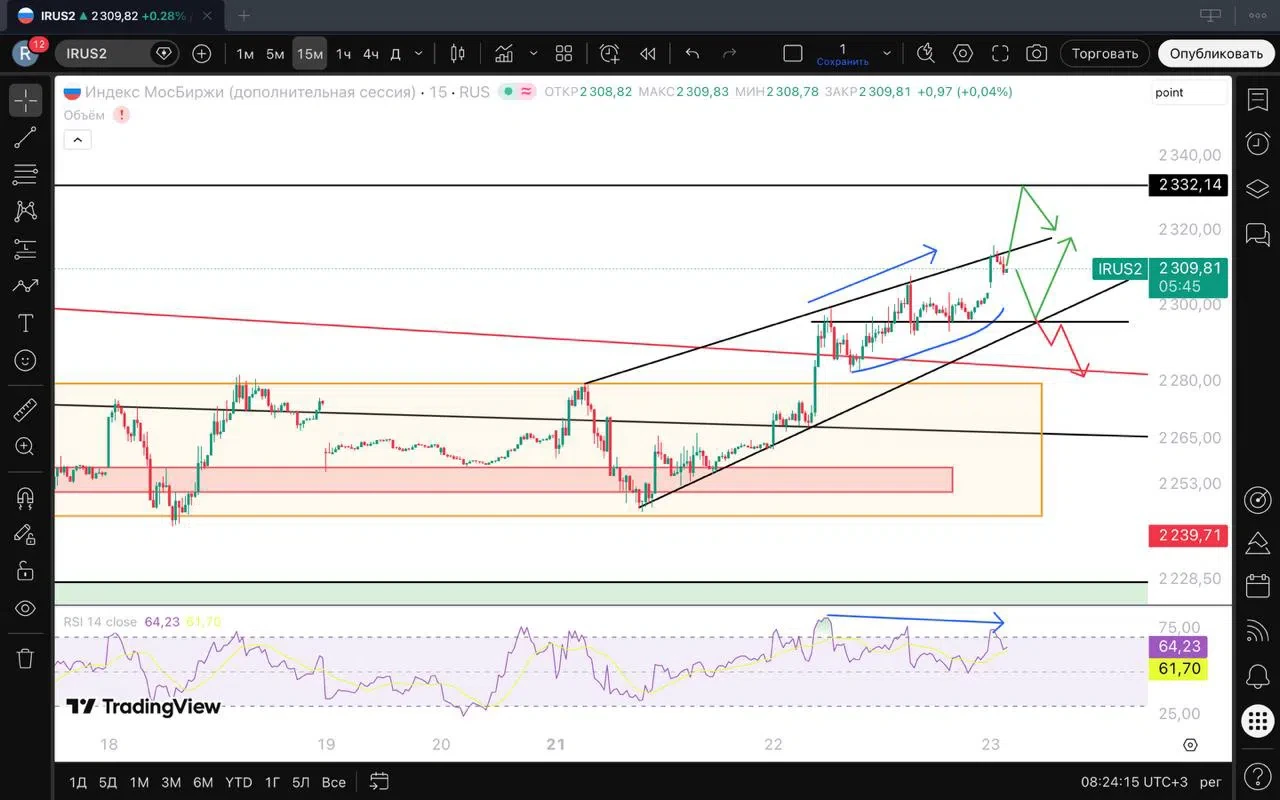Switch to the 5м timeframe
The height and width of the screenshot is (800, 1280).
click(275, 53)
